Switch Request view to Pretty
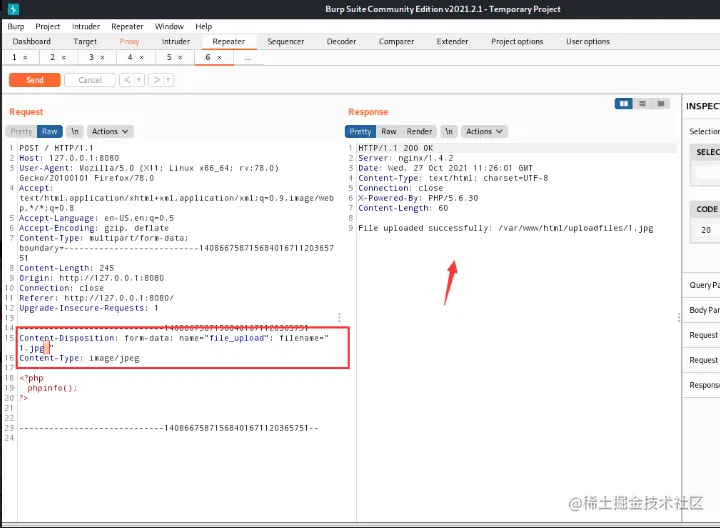The height and width of the screenshot is (528, 720). click(22, 131)
